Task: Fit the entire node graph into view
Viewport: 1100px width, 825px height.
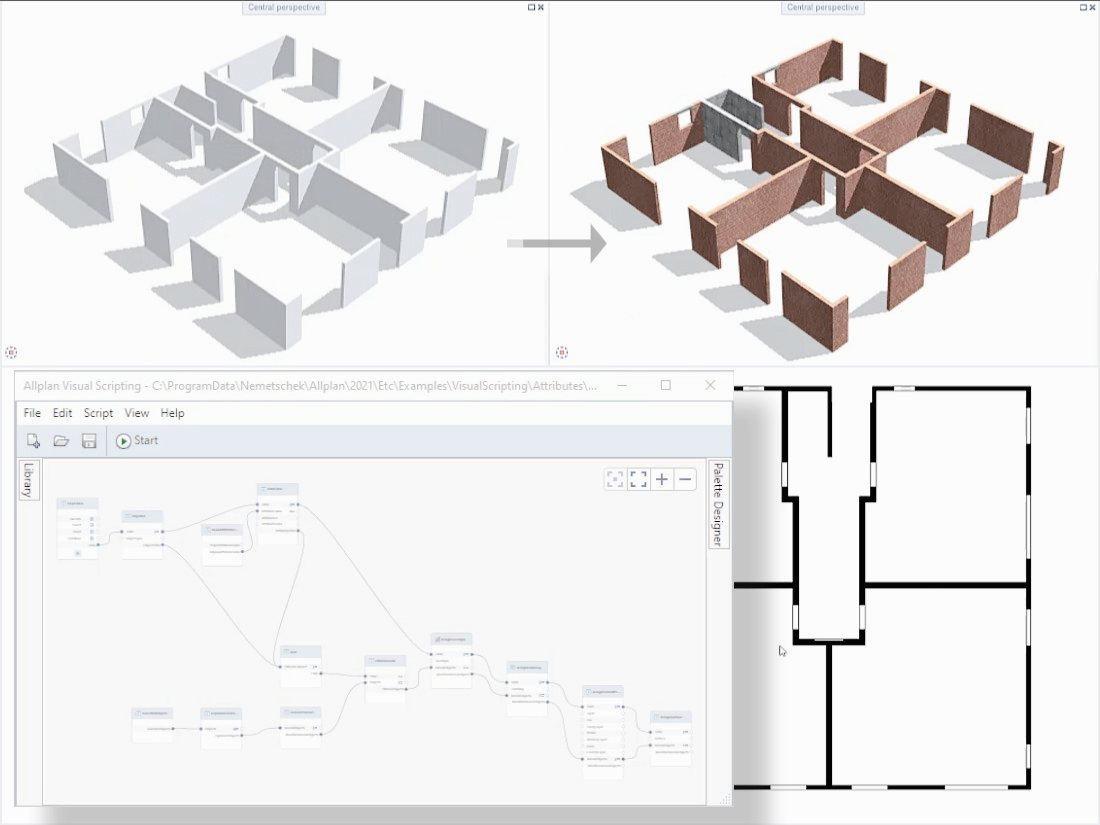Action: (x=639, y=479)
